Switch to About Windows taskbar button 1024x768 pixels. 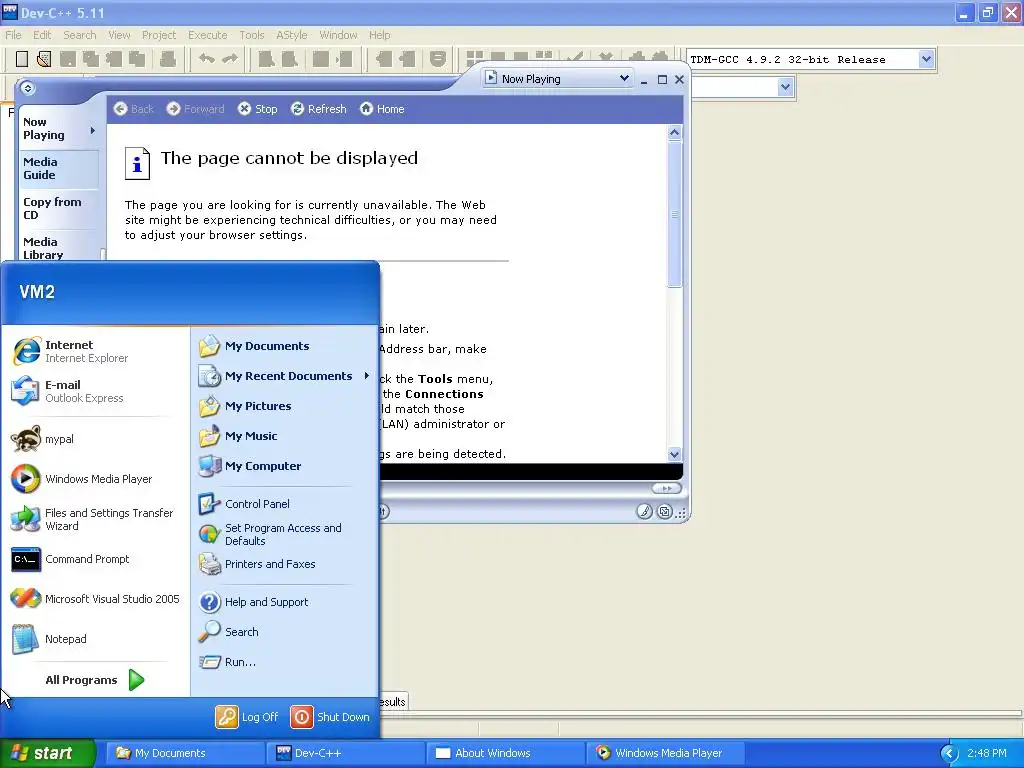[x=505, y=753]
